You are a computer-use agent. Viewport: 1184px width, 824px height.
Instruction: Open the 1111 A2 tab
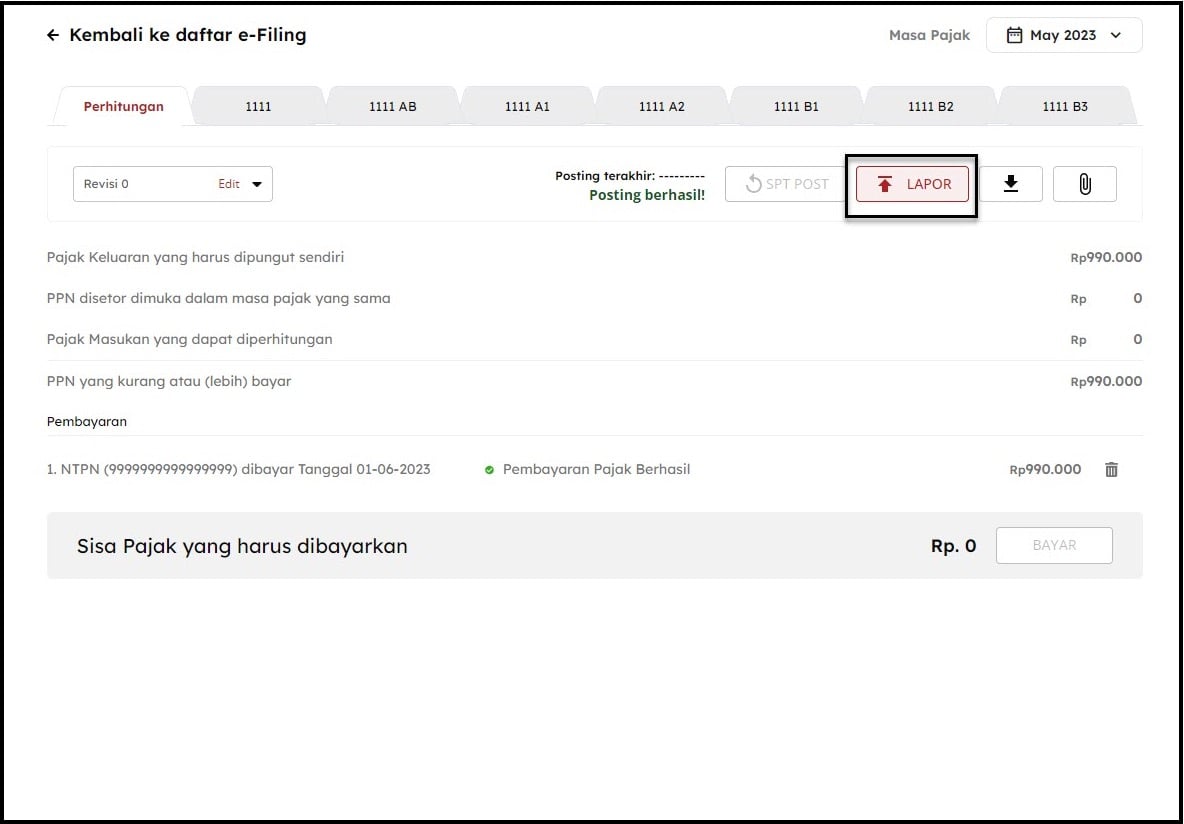coord(662,106)
